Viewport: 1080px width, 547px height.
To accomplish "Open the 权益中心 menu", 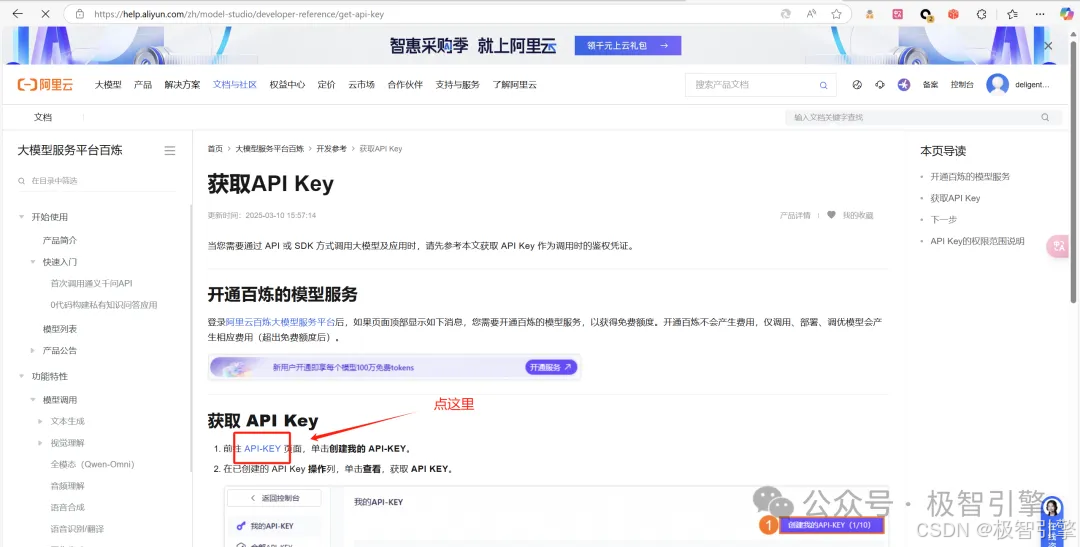I will pos(287,85).
